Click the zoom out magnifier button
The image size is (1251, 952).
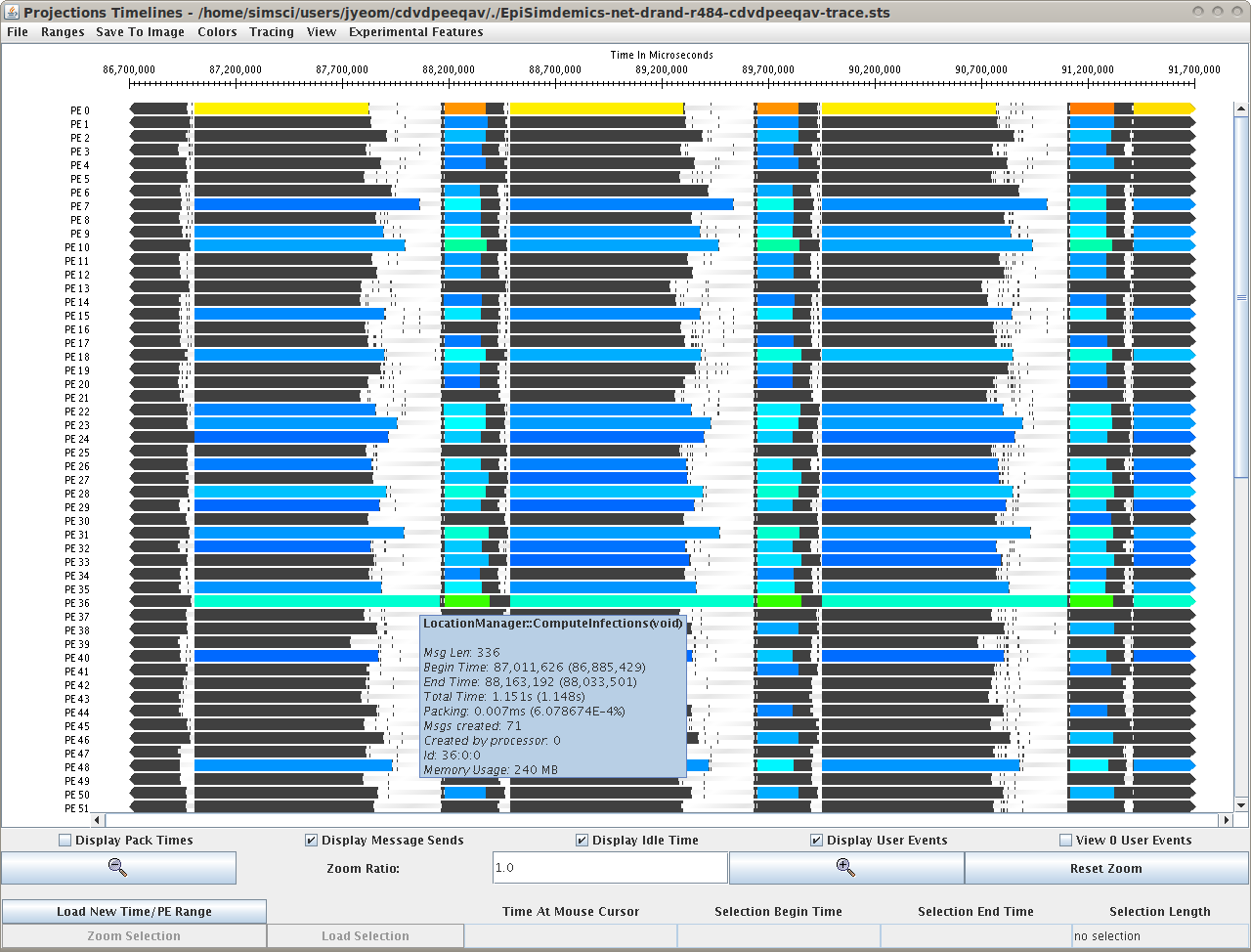click(x=118, y=868)
